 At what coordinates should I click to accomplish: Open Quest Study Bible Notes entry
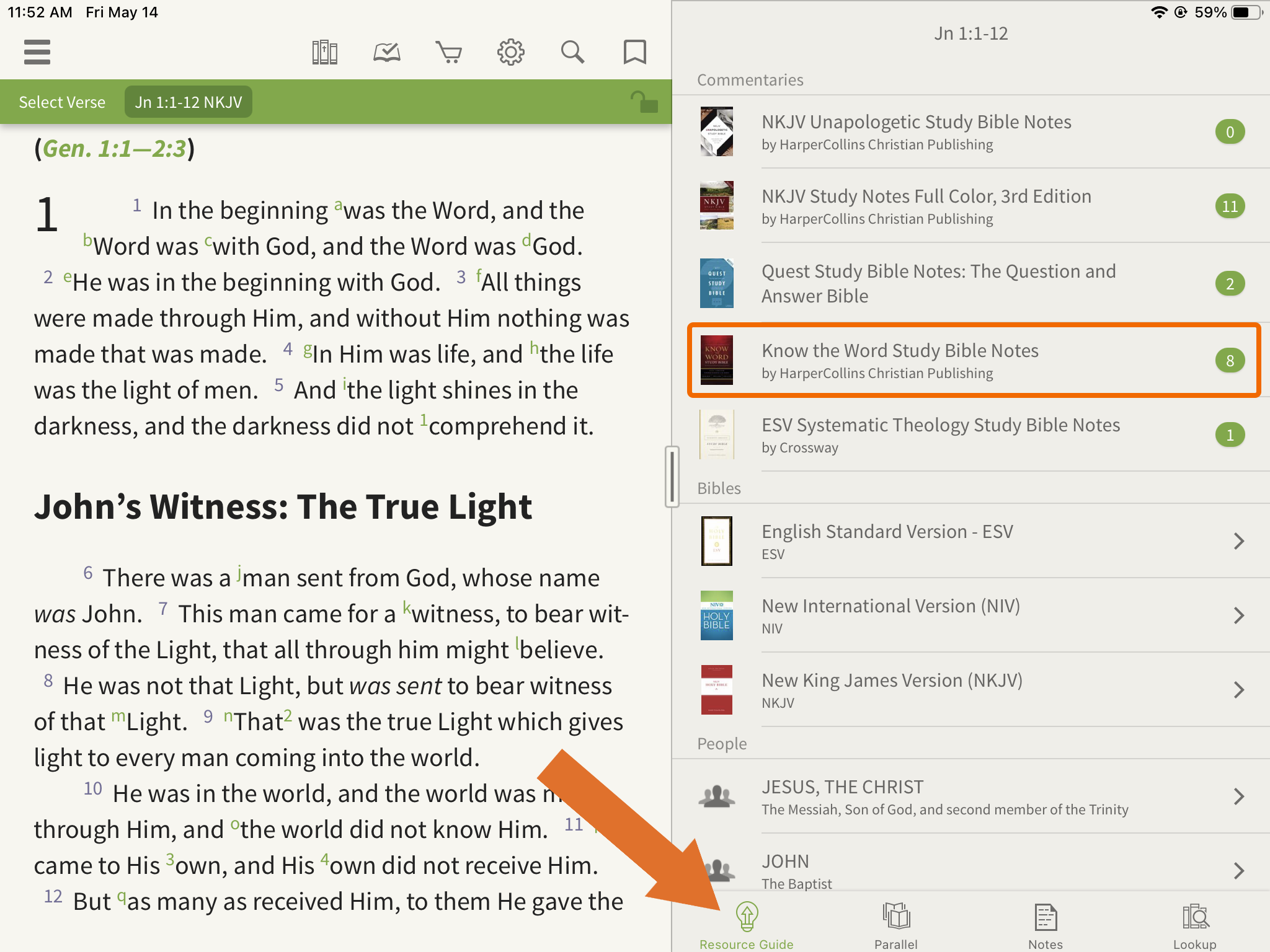click(x=971, y=283)
